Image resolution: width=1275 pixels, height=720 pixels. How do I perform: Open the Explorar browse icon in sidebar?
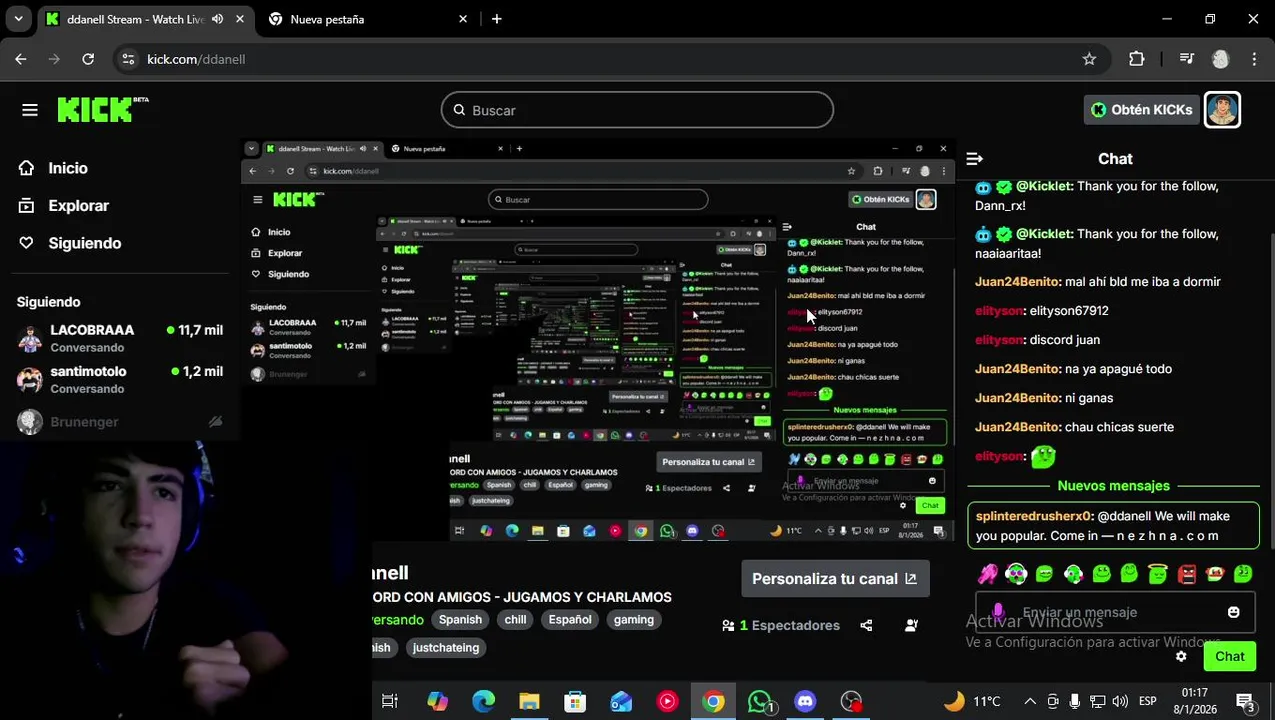pos(26,205)
